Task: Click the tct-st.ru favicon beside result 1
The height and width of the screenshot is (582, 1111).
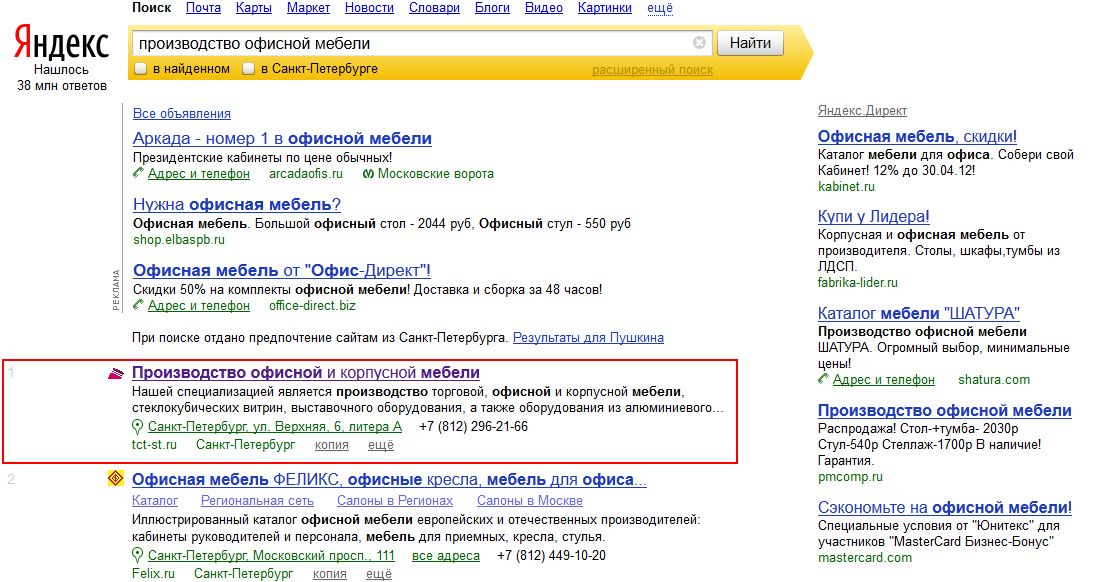Action: (x=115, y=373)
